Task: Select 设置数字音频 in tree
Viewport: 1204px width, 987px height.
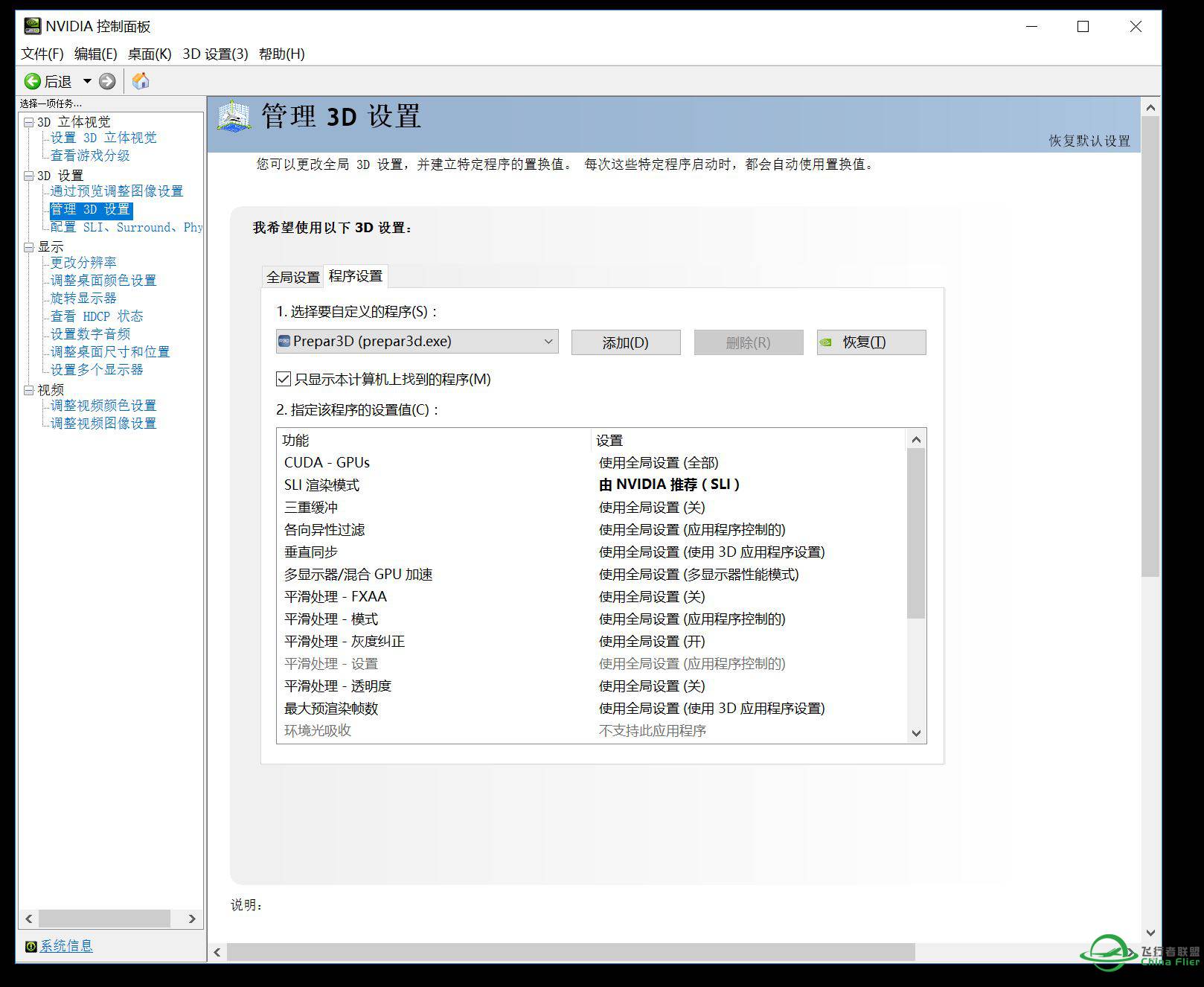Action: [x=90, y=334]
